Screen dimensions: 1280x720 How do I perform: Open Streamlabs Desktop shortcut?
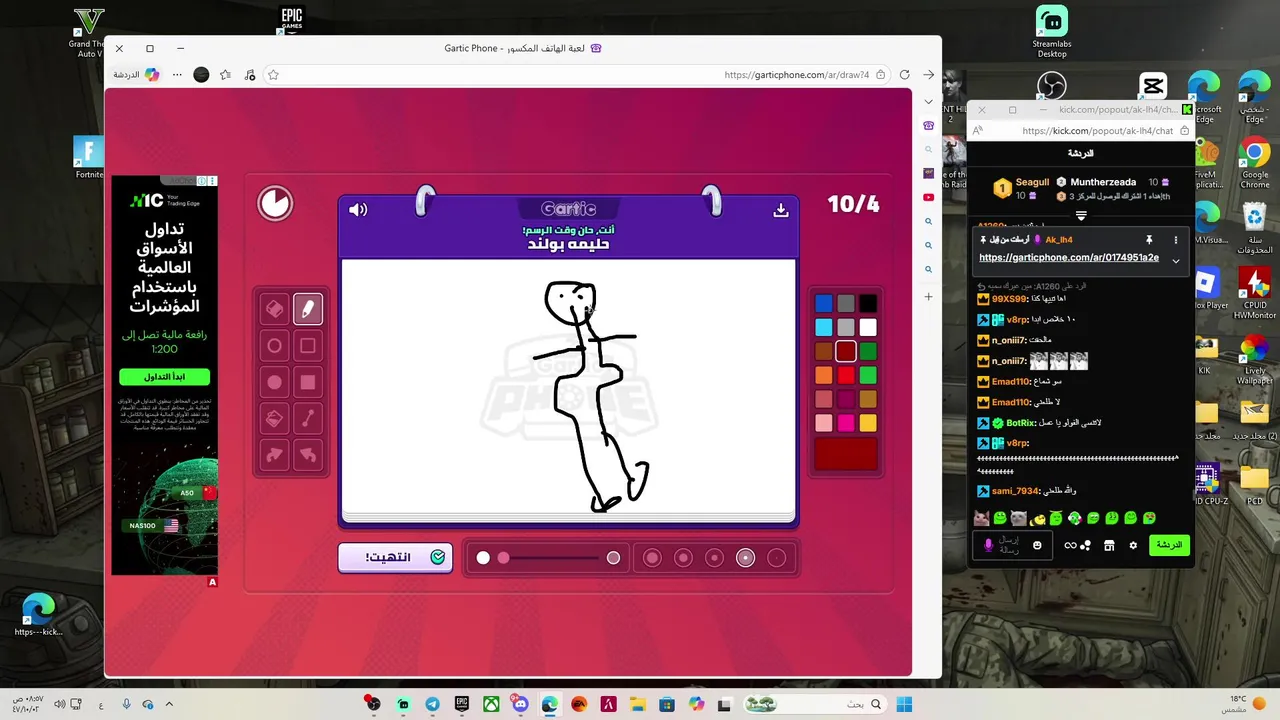(1052, 32)
